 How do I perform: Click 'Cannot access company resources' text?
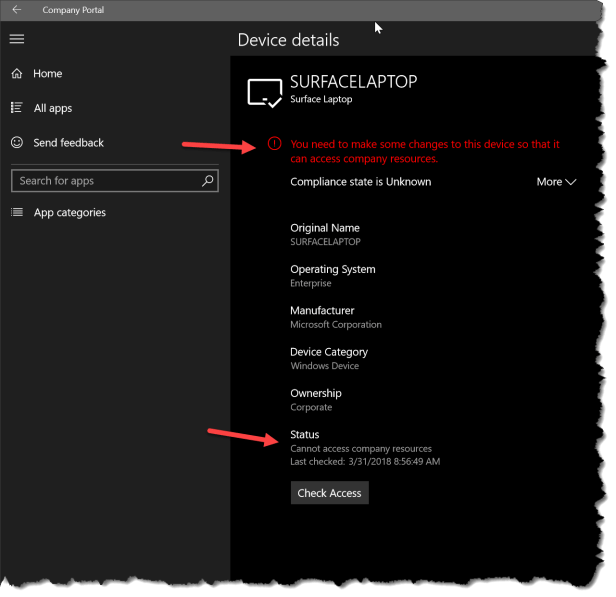(361, 449)
